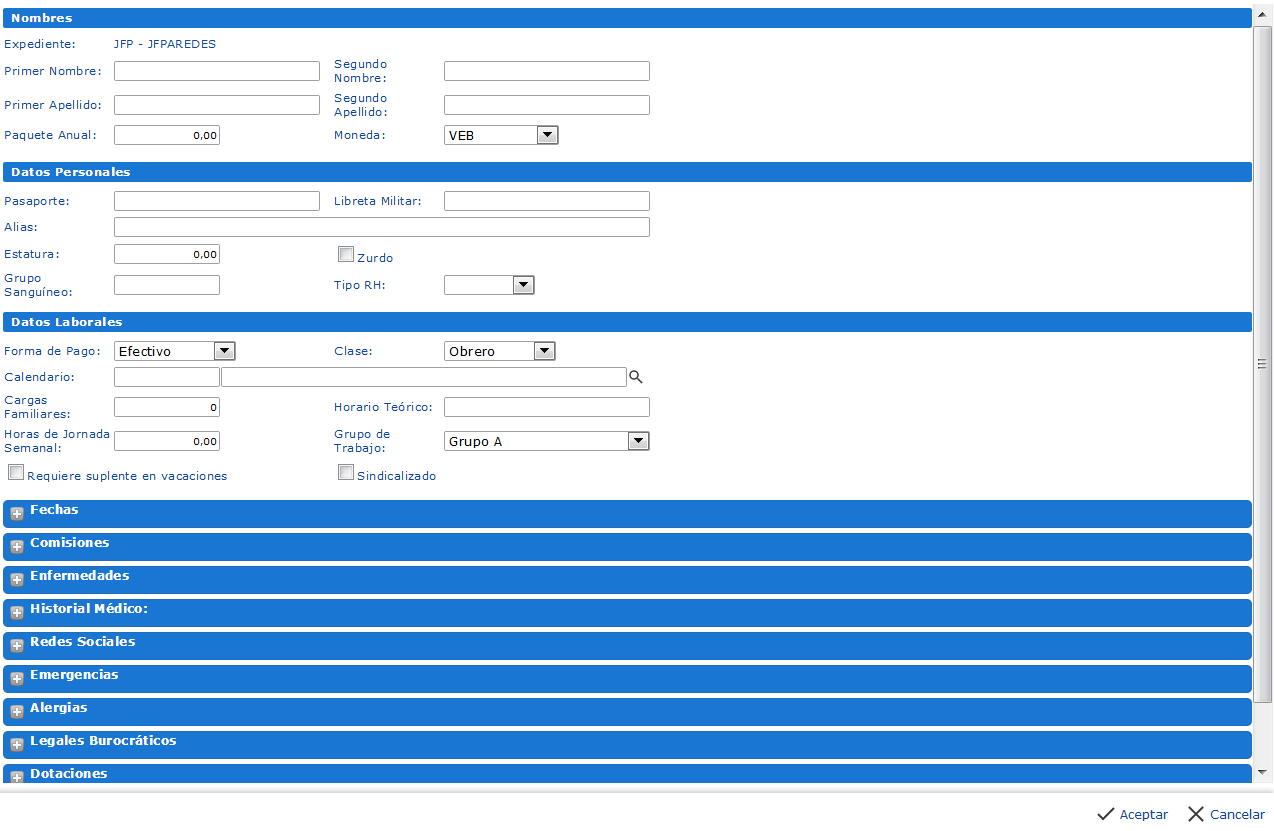The height and width of the screenshot is (831, 1274).
Task: Click the Calendario search magnifier icon
Action: click(635, 377)
